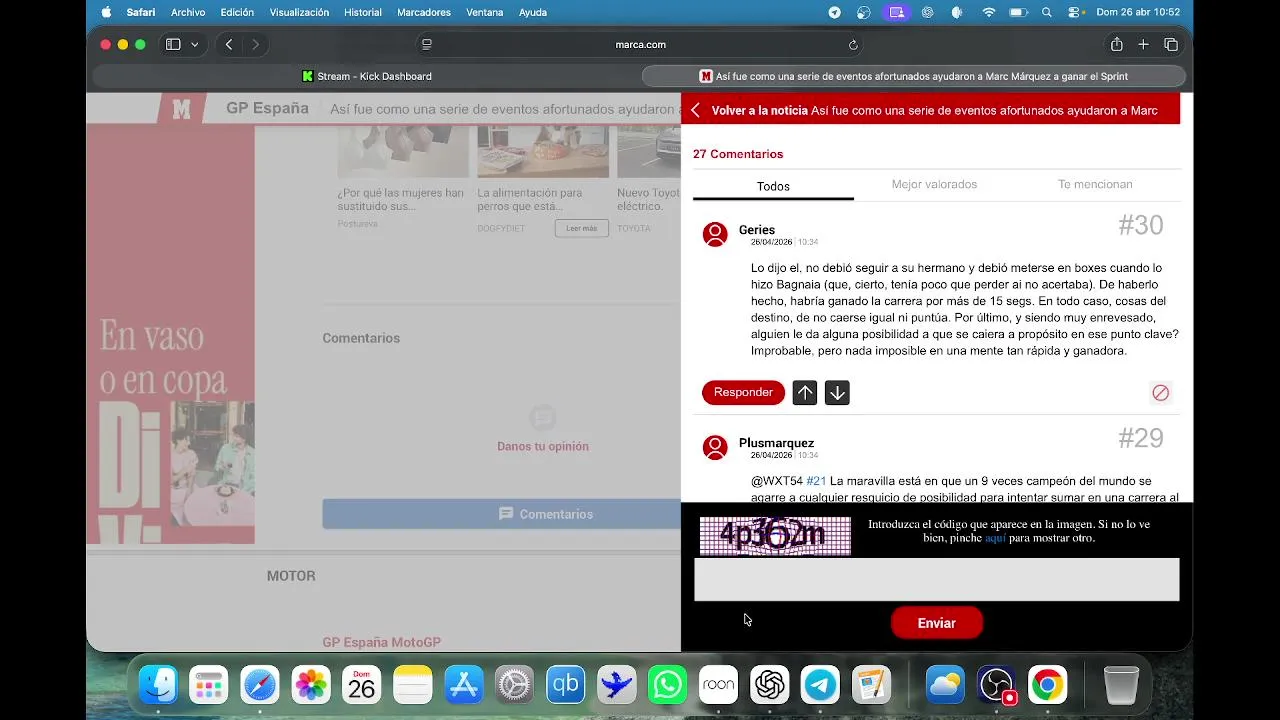The image size is (1280, 720).
Task: Open Plusmarquez user avatar
Action: 715,447
